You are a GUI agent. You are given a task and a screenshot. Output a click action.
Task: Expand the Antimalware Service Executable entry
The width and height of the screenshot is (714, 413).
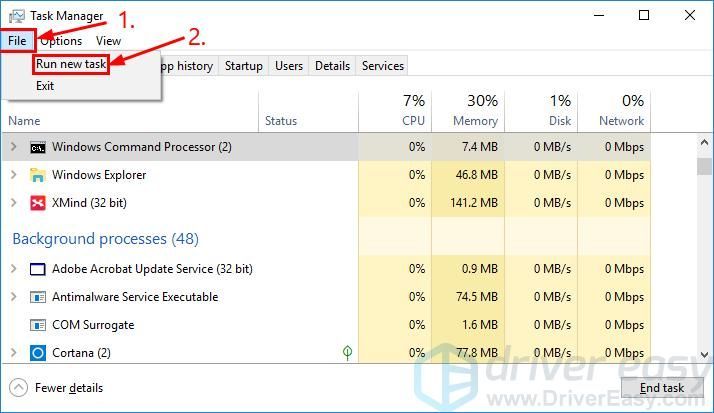click(14, 297)
